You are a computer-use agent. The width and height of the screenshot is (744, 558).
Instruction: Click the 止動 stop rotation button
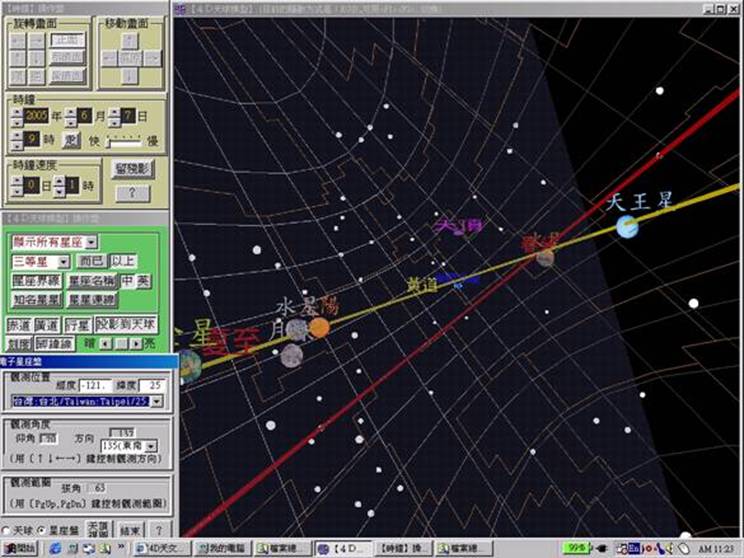pyautogui.click(x=67, y=41)
